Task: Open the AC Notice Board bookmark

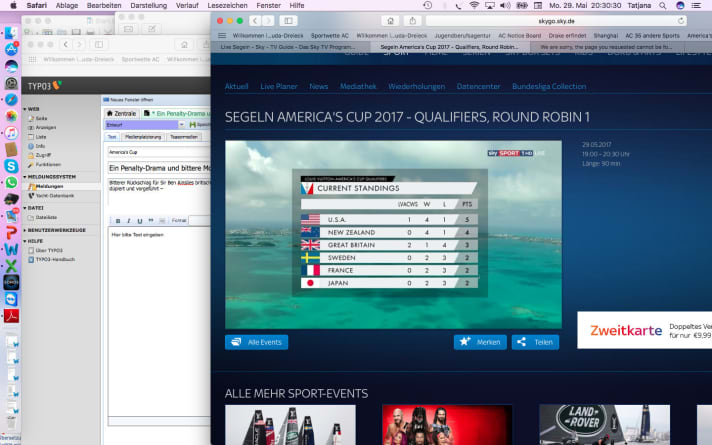Action: [x=519, y=35]
